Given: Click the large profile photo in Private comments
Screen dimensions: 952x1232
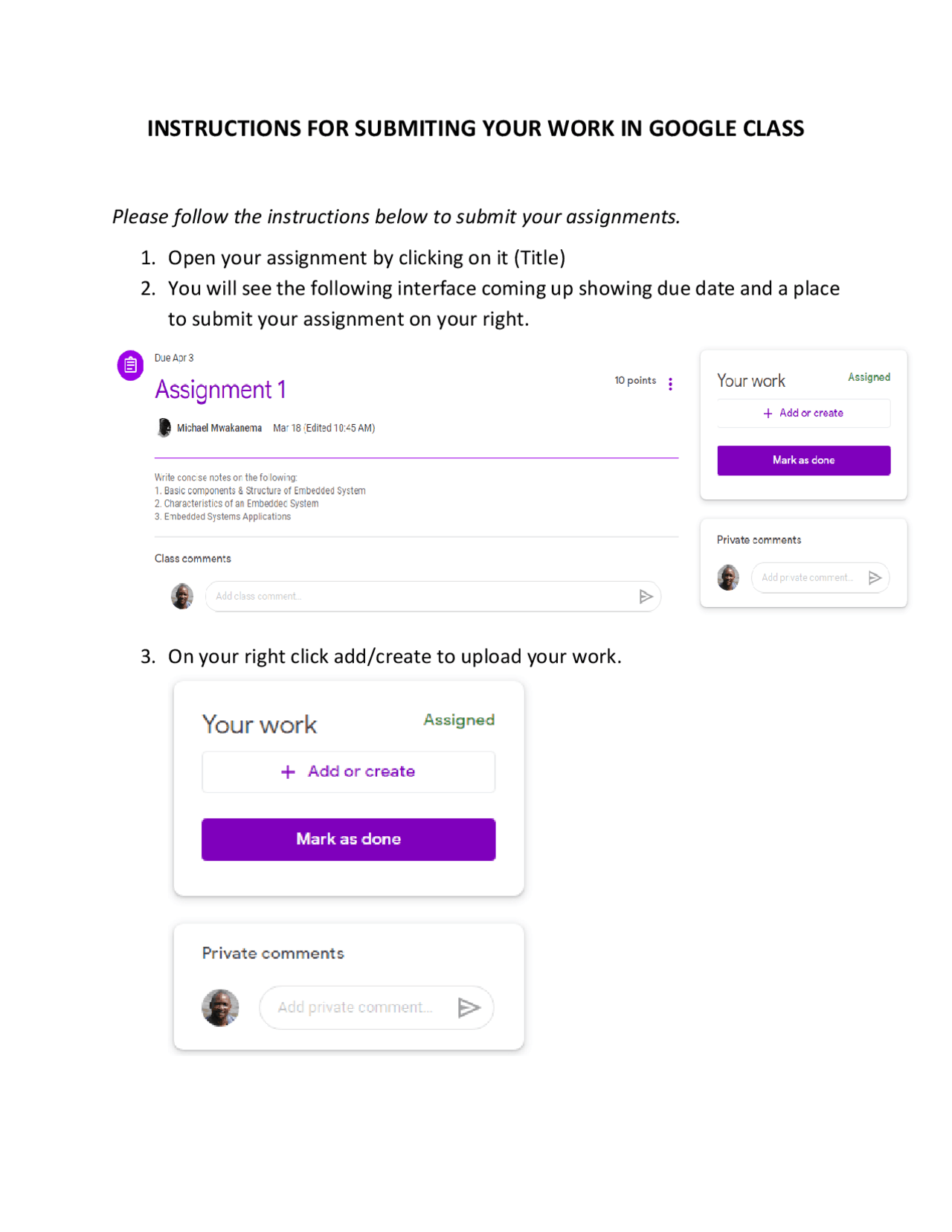Looking at the screenshot, I should [220, 1007].
